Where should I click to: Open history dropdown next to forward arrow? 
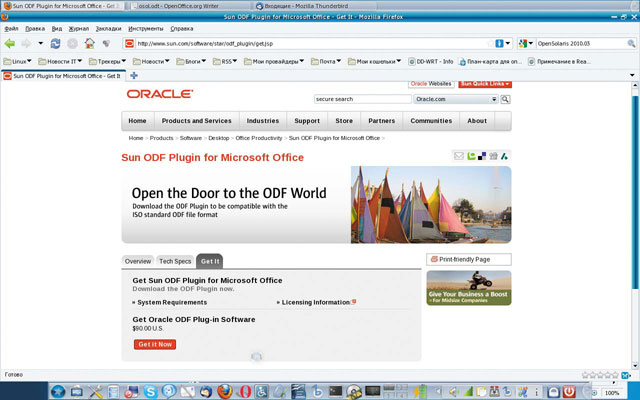(40, 43)
